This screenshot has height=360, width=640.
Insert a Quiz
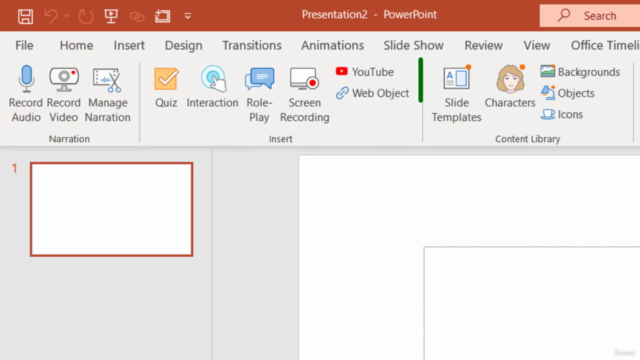(x=166, y=87)
